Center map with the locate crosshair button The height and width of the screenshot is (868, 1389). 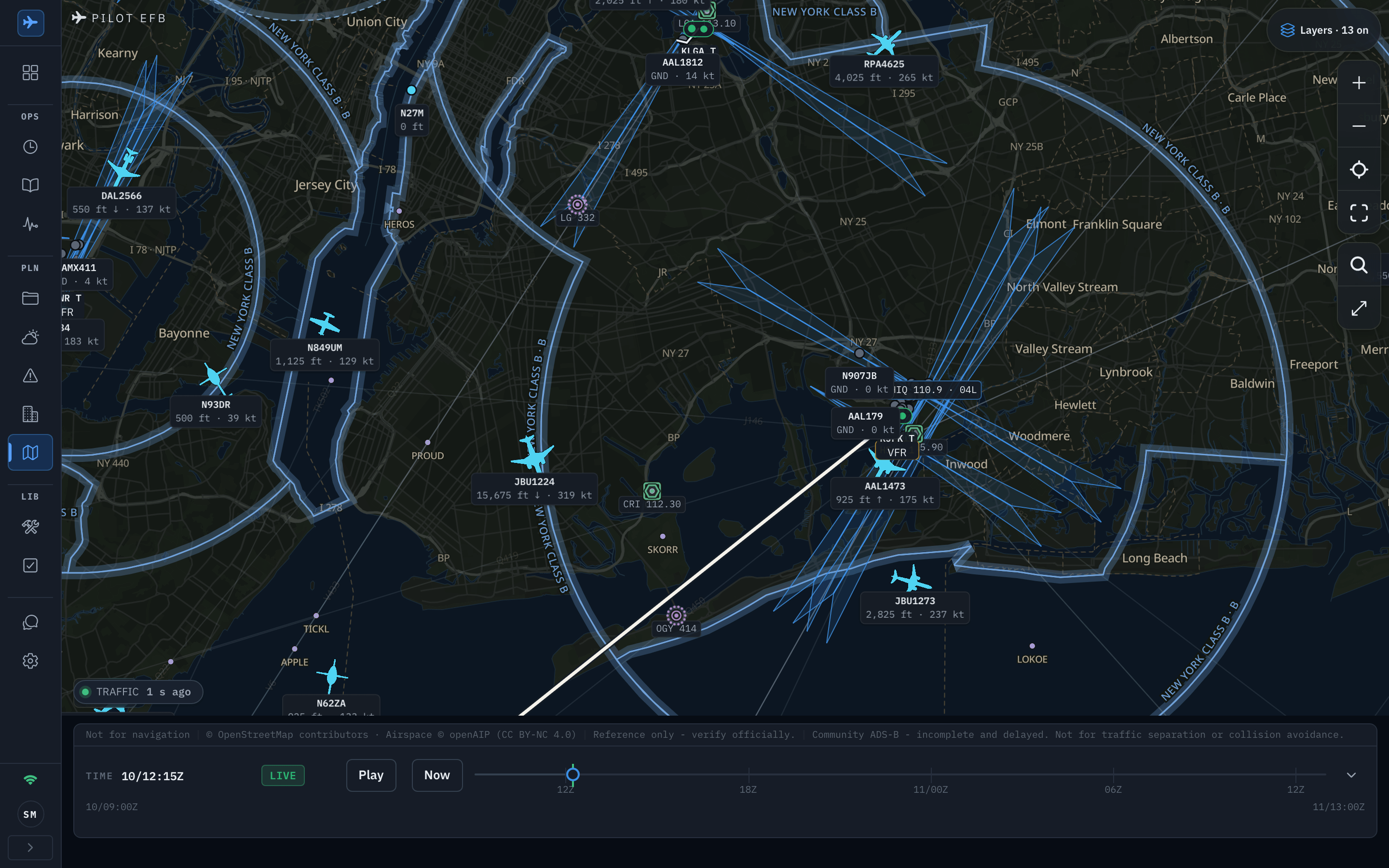[1359, 170]
